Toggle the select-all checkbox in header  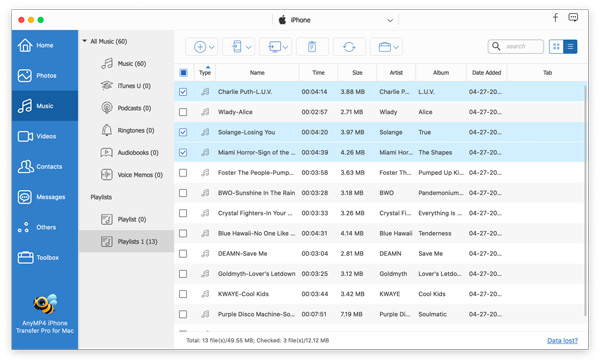183,72
